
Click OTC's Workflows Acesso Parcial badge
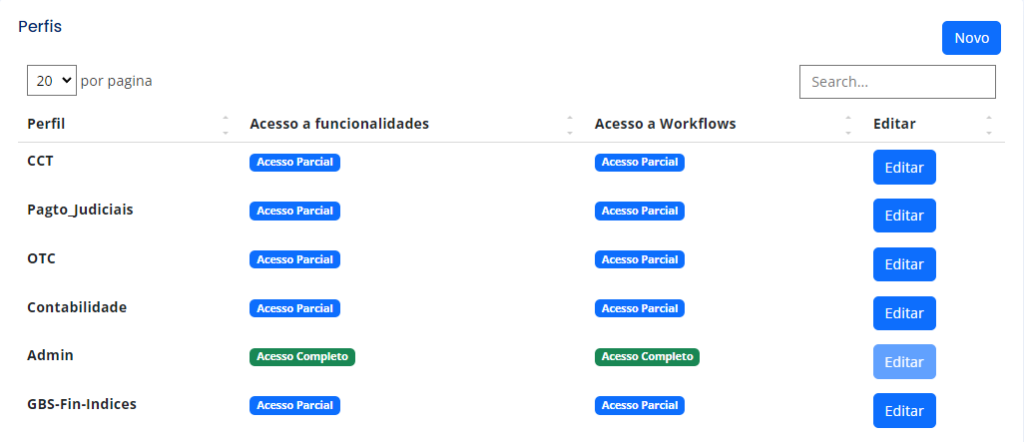639,260
